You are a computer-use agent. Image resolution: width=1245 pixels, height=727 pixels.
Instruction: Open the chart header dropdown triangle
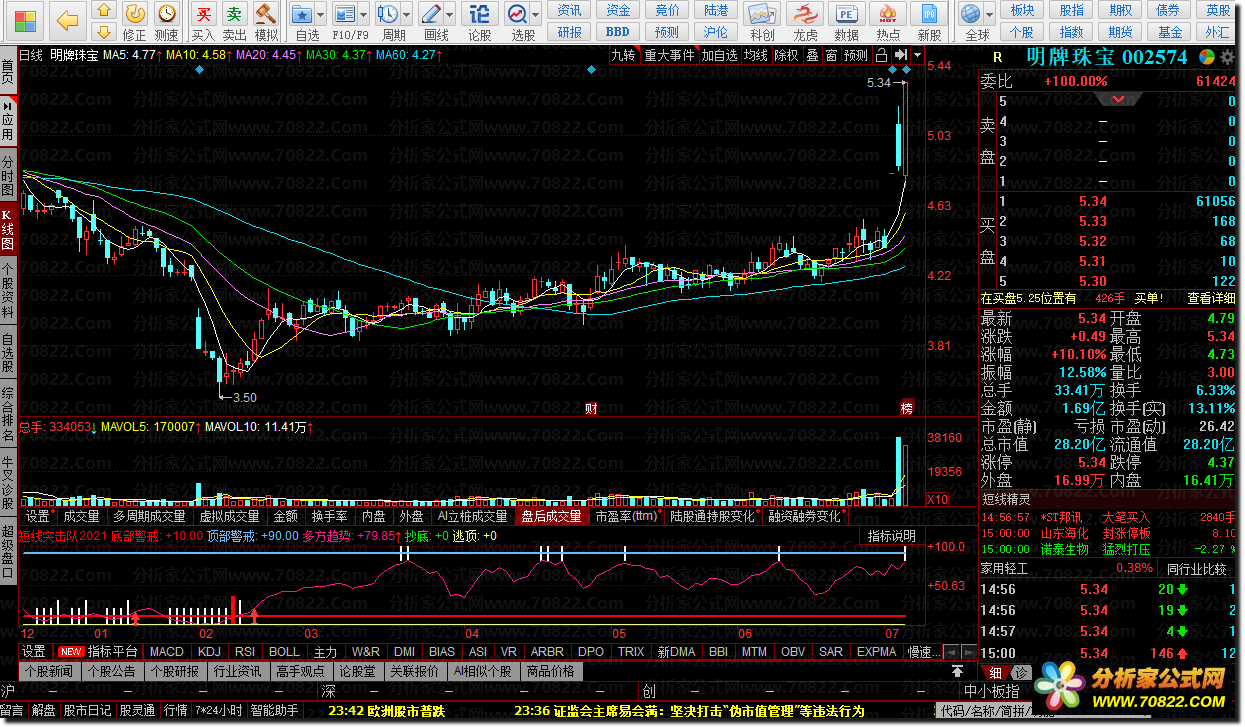point(917,55)
